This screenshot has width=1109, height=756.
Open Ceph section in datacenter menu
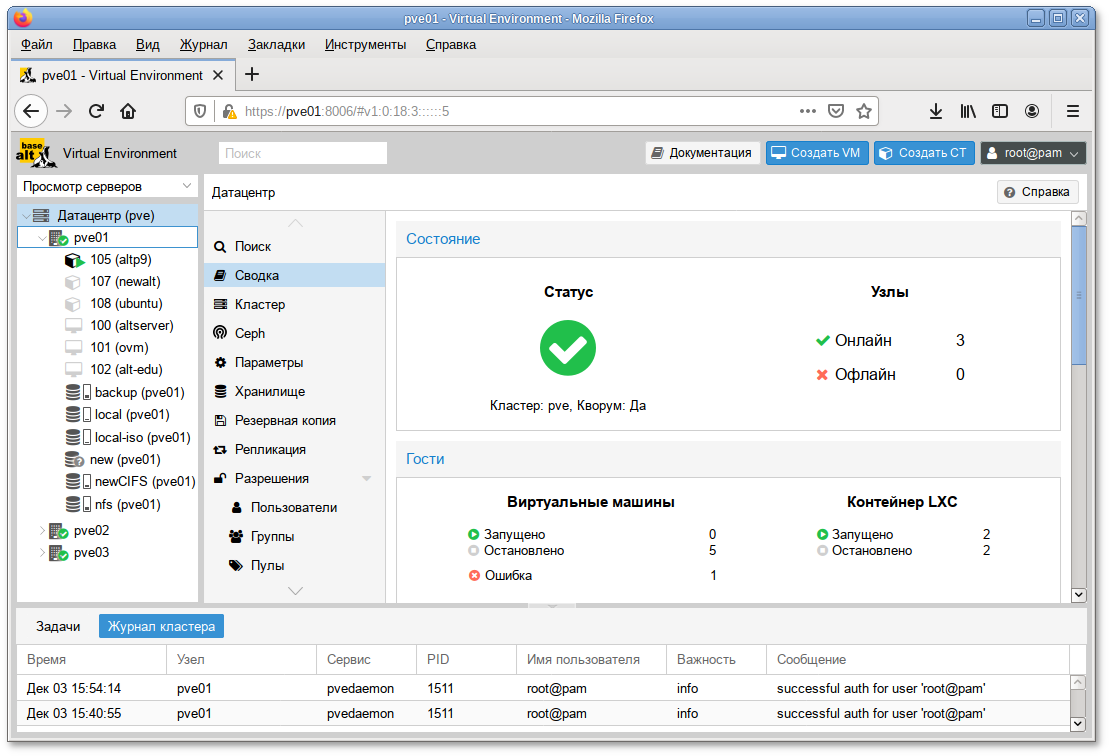pyautogui.click(x=294, y=333)
